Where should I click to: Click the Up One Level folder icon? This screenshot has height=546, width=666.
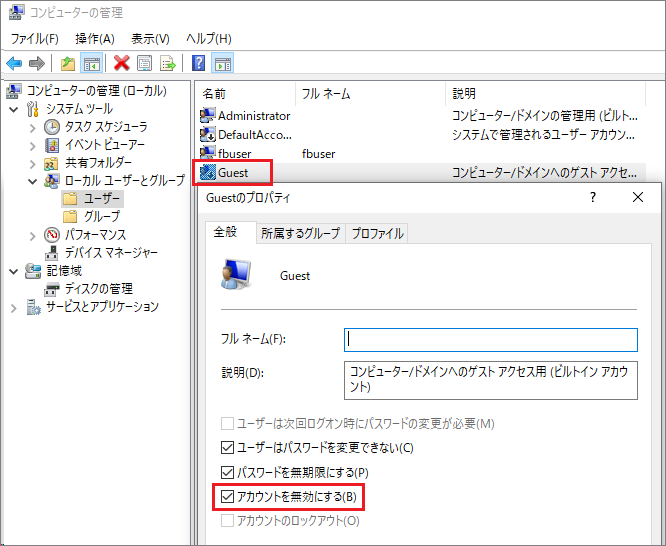68,64
